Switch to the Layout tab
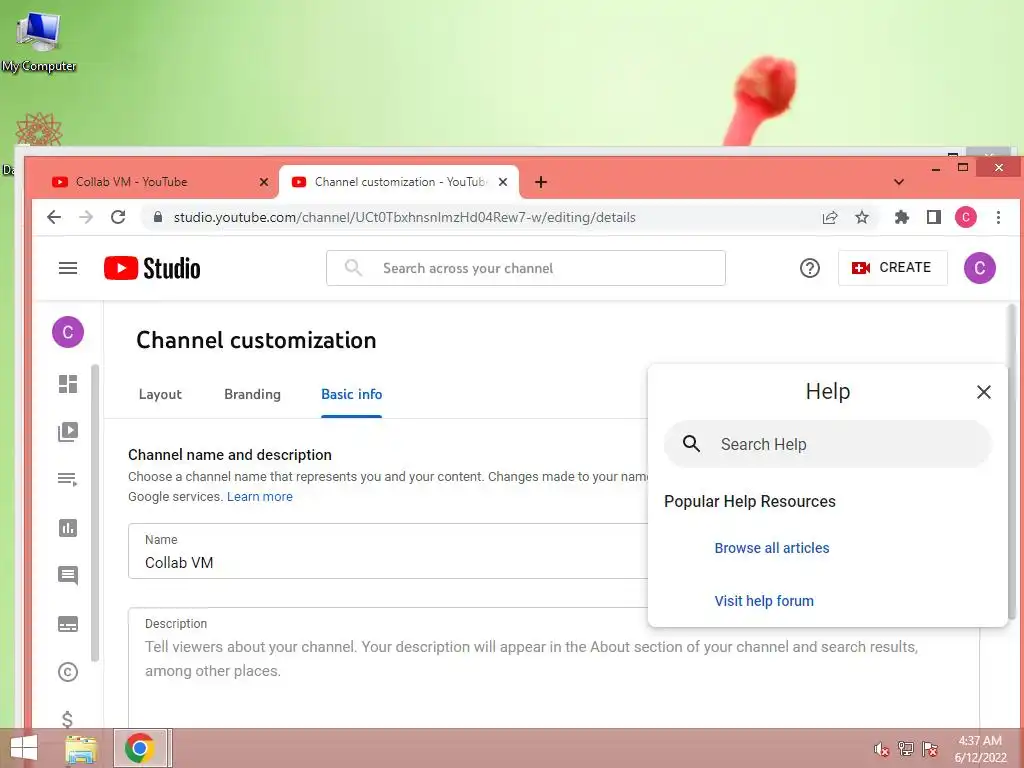Image resolution: width=1024 pixels, height=768 pixels. 160,394
